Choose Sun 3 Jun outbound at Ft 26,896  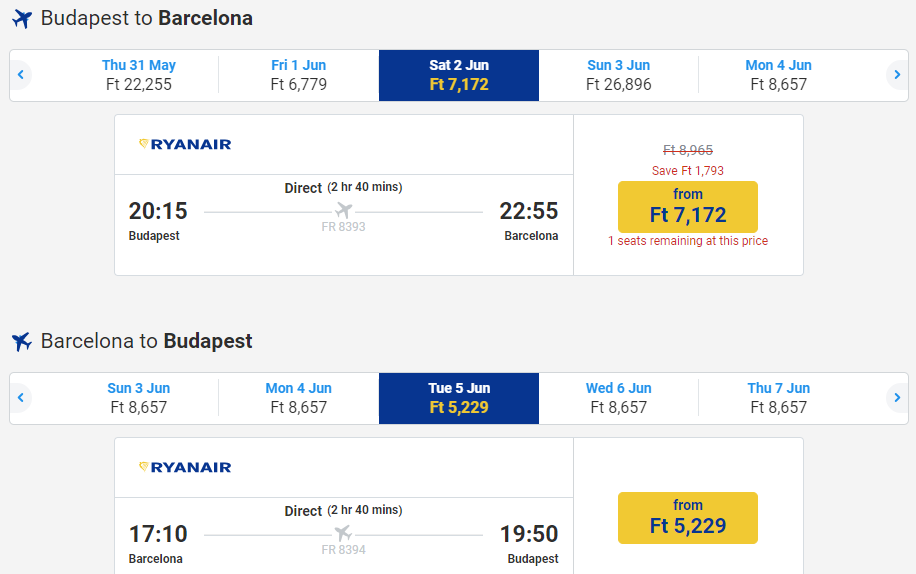(618, 75)
